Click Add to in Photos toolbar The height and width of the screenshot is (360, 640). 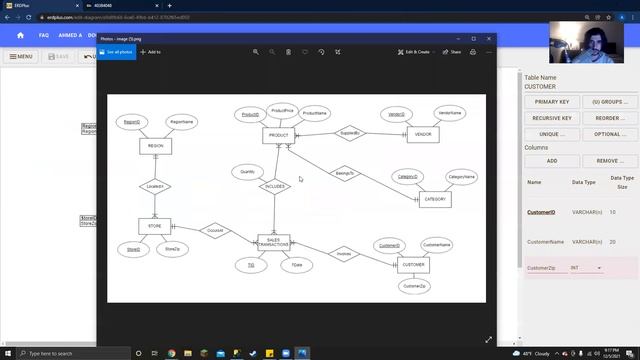point(151,52)
